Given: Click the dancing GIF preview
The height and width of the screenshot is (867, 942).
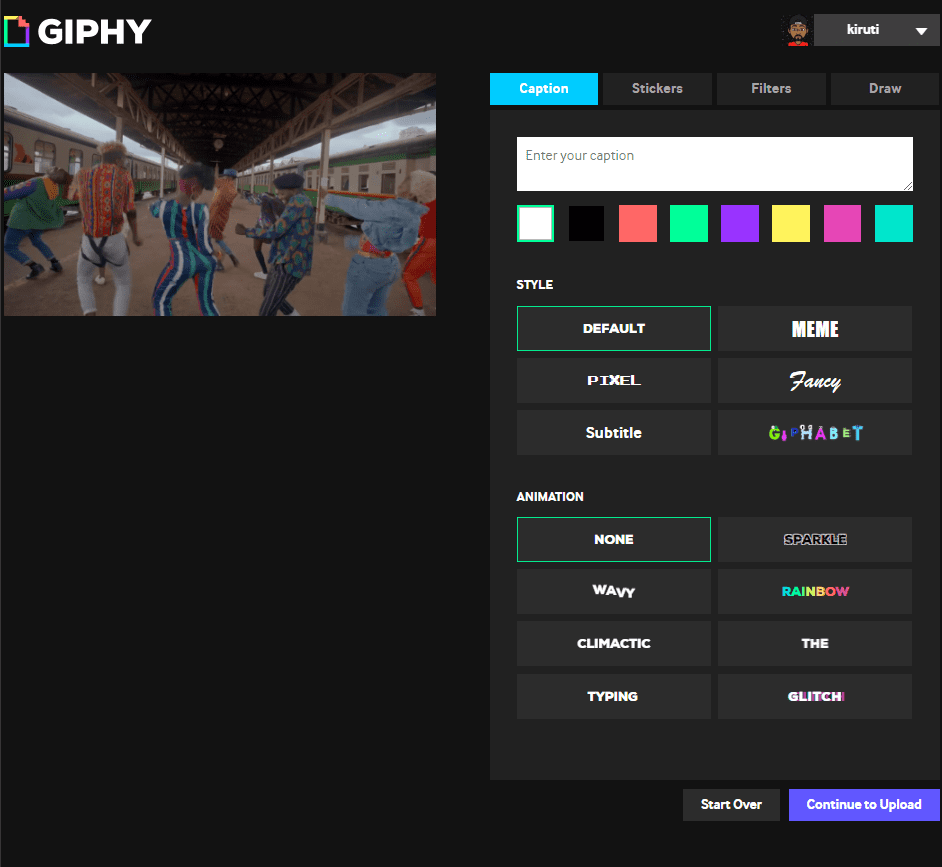Looking at the screenshot, I should [220, 195].
